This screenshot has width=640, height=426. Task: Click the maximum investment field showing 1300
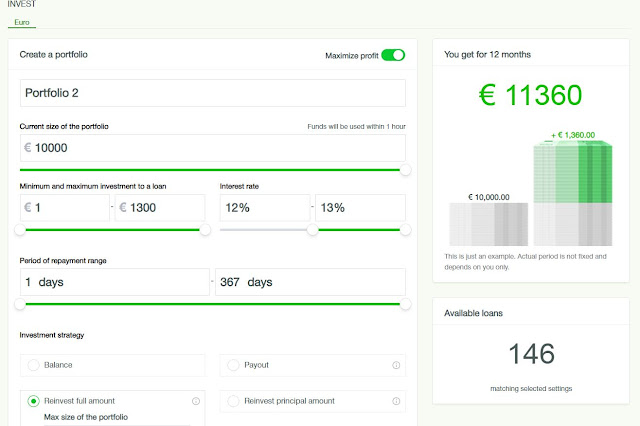(x=160, y=208)
